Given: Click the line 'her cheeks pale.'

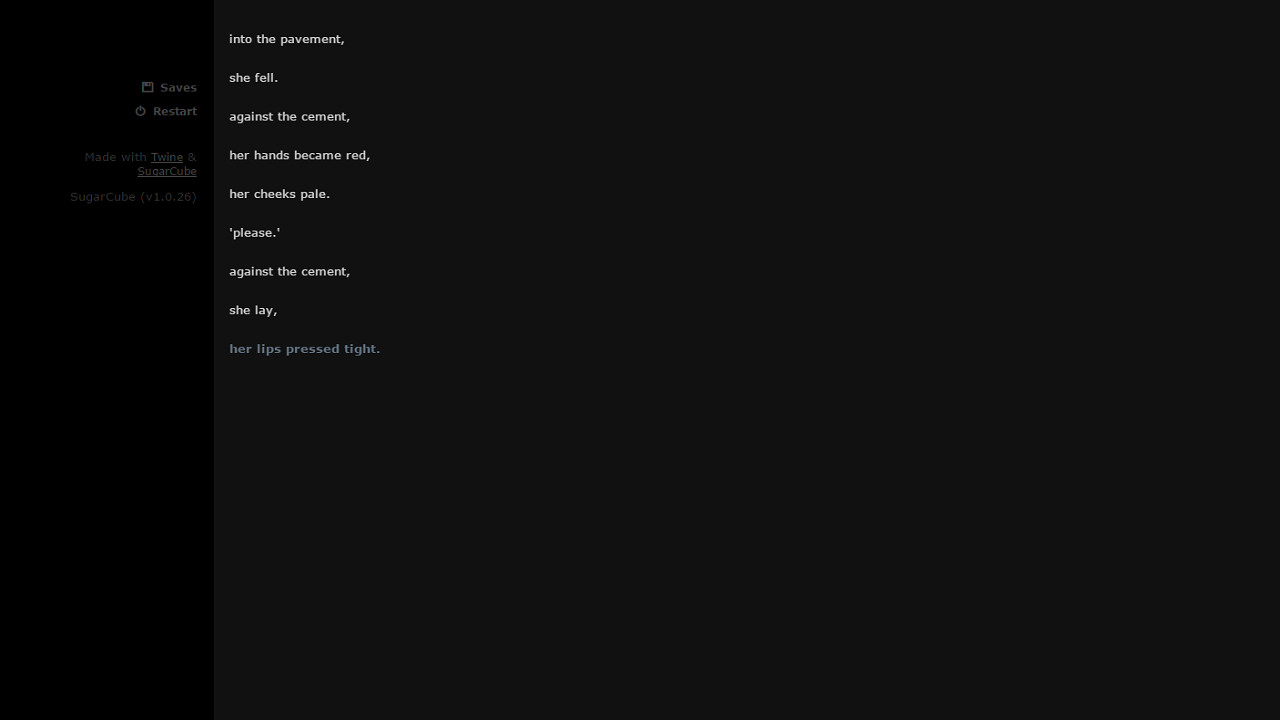Looking at the screenshot, I should 279,194.
